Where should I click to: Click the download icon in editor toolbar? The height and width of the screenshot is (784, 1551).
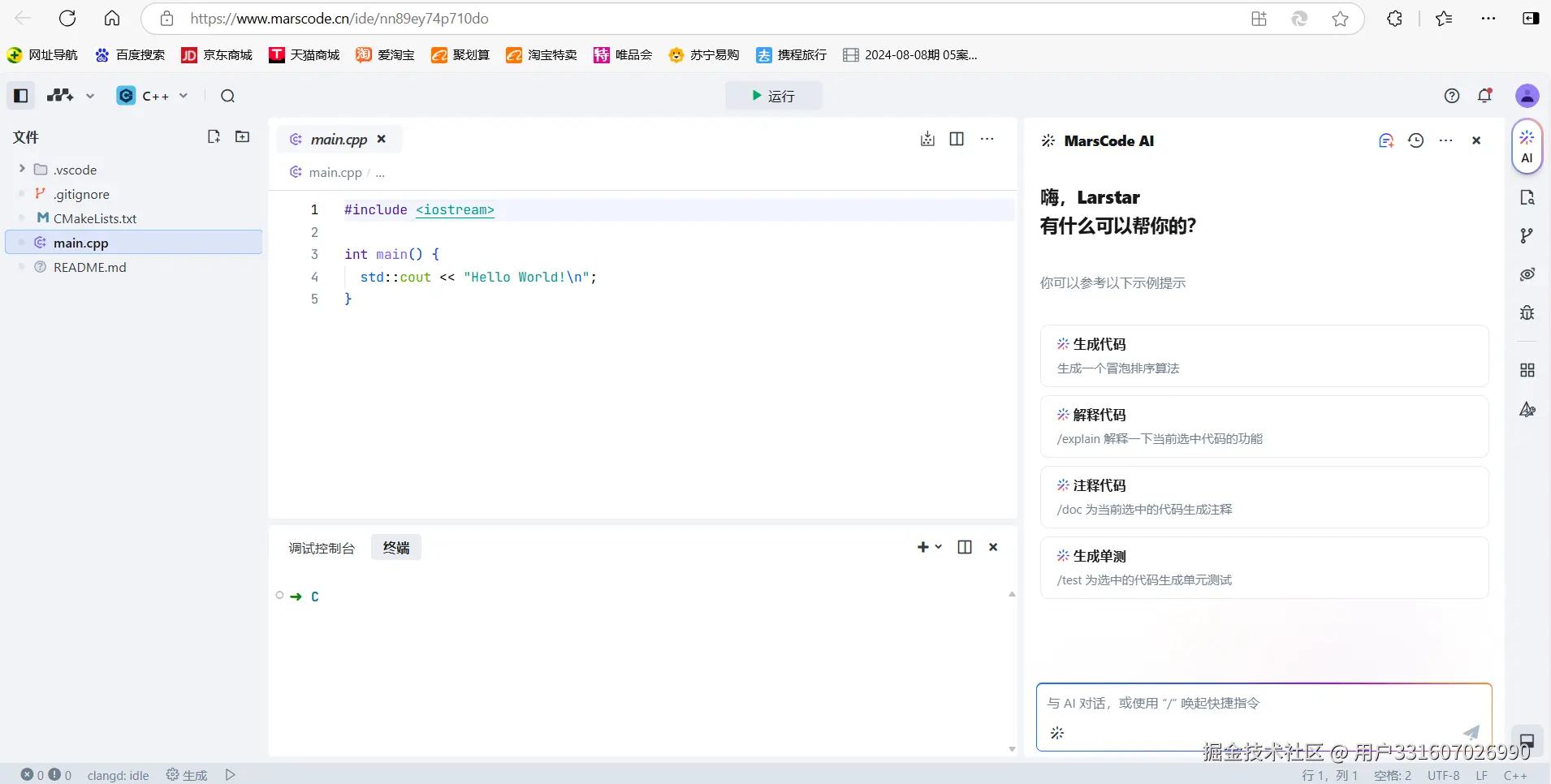coord(928,139)
